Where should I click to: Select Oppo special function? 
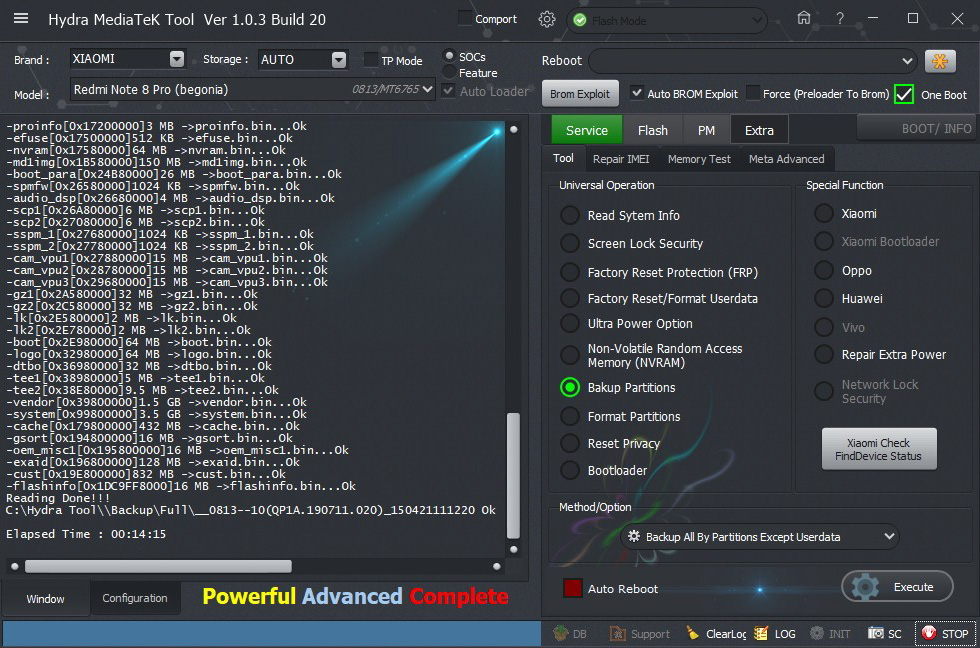pyautogui.click(x=824, y=270)
